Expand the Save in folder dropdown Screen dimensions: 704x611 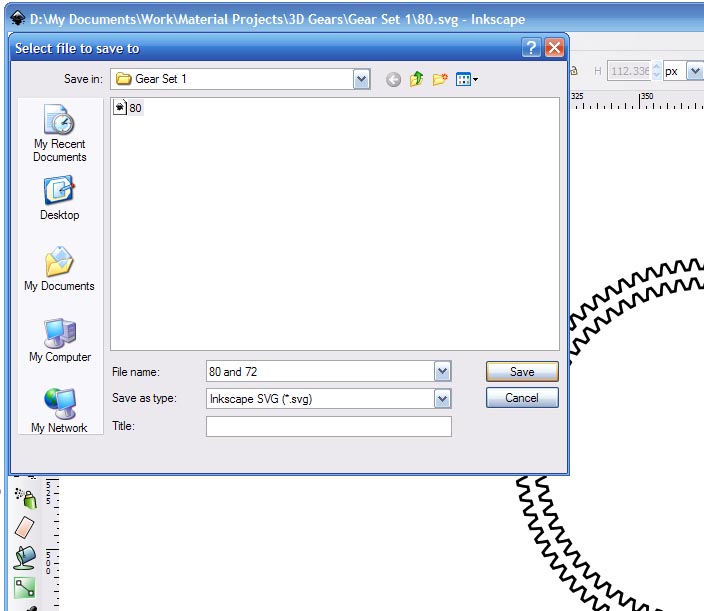pyautogui.click(x=361, y=79)
